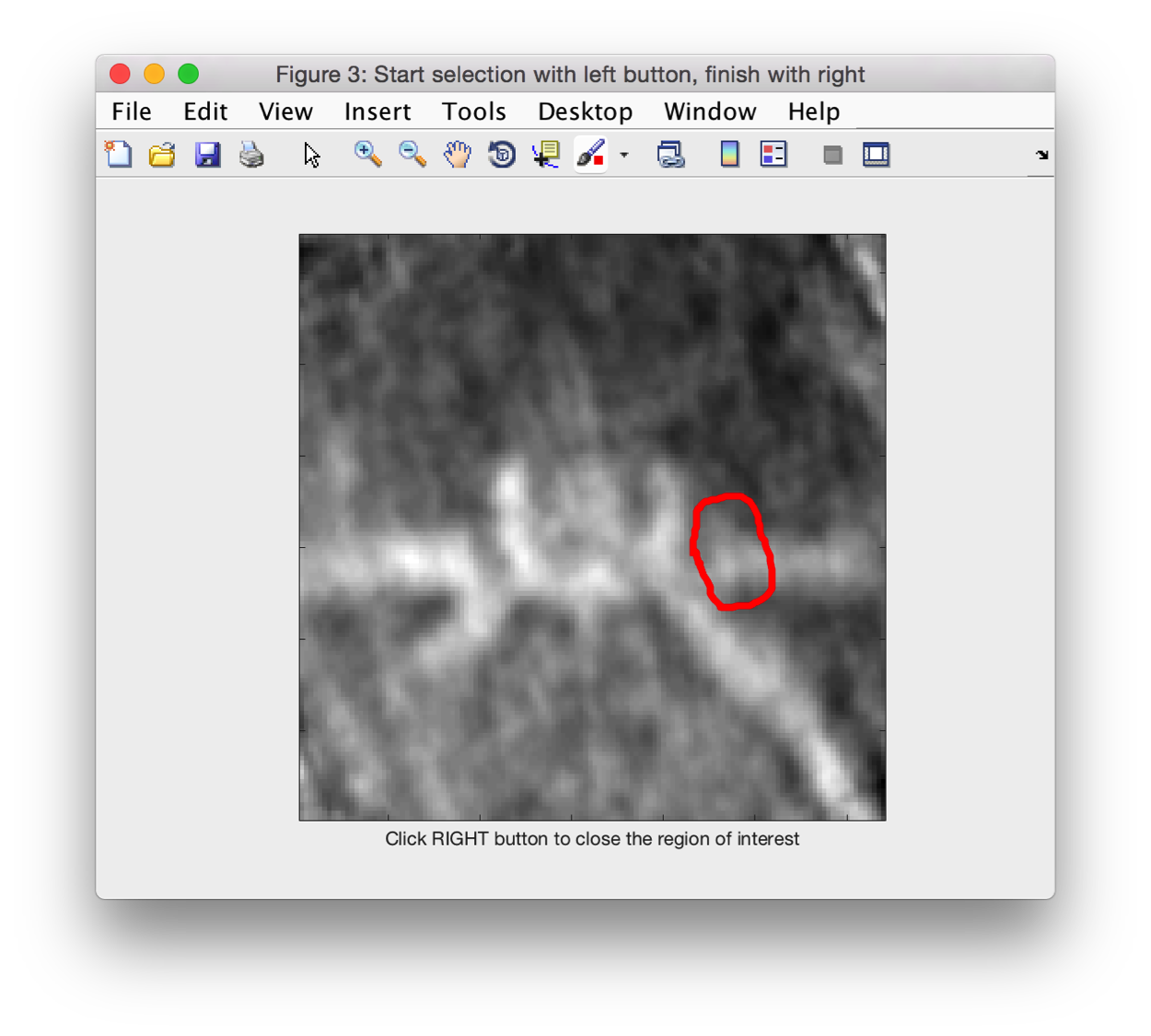The width and height of the screenshot is (1151, 1036).
Task: Insert Colorbar using toolbar icon
Action: point(729,154)
